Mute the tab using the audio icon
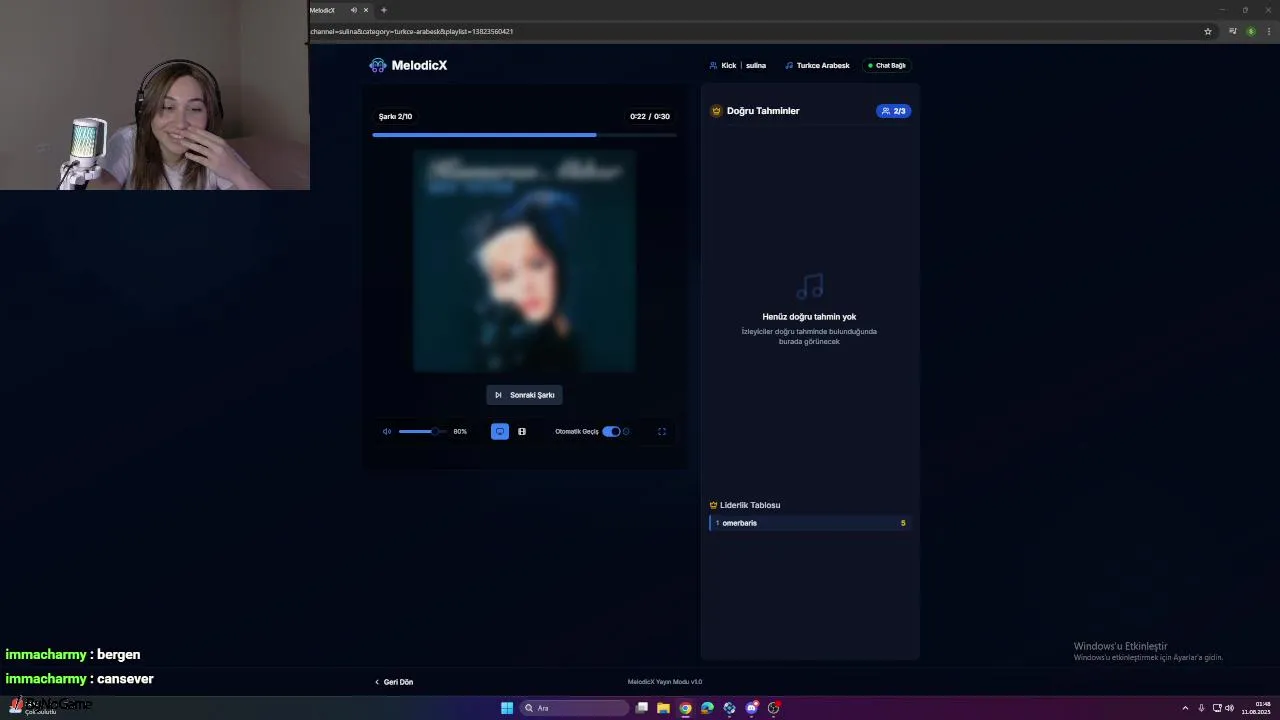 point(353,10)
